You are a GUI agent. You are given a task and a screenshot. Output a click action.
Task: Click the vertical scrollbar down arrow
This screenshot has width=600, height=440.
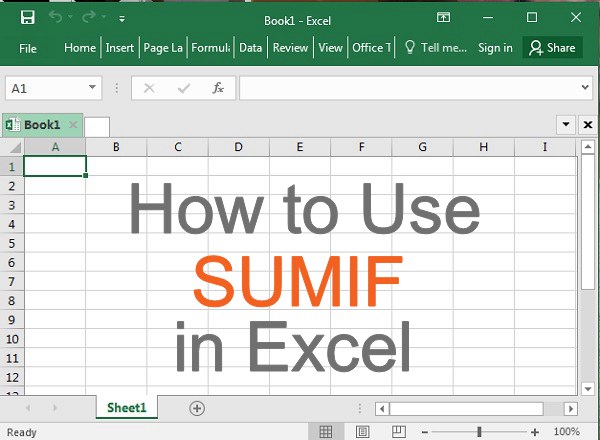tap(588, 389)
